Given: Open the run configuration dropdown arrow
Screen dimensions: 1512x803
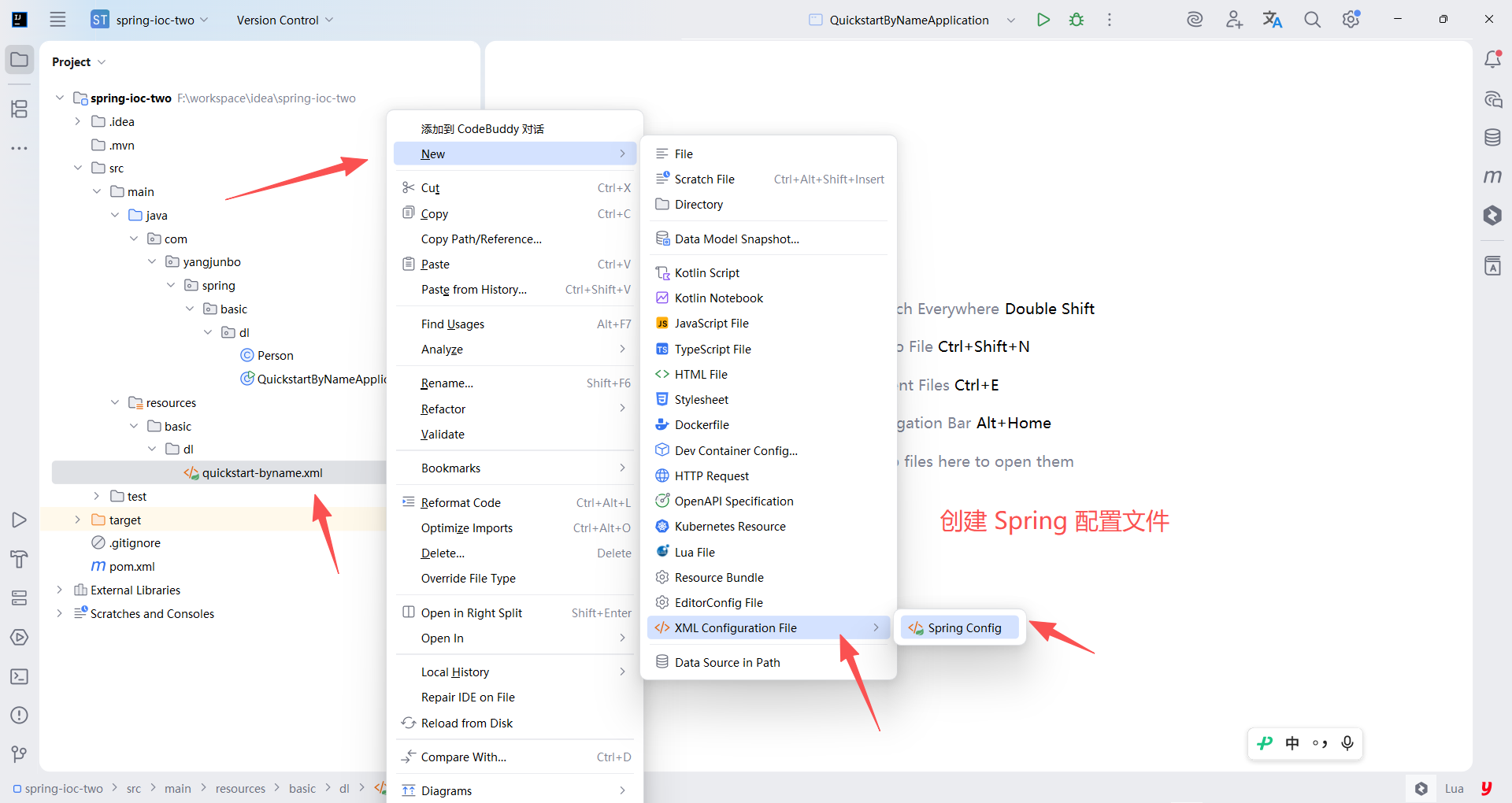Looking at the screenshot, I should click(x=1011, y=20).
